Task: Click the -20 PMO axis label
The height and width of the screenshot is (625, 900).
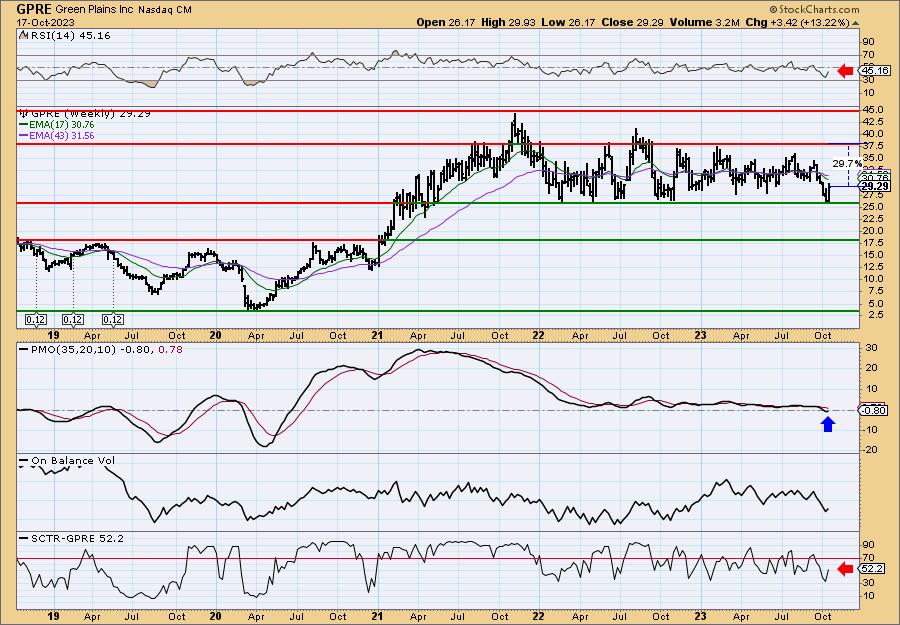Action: pyautogui.click(x=870, y=449)
